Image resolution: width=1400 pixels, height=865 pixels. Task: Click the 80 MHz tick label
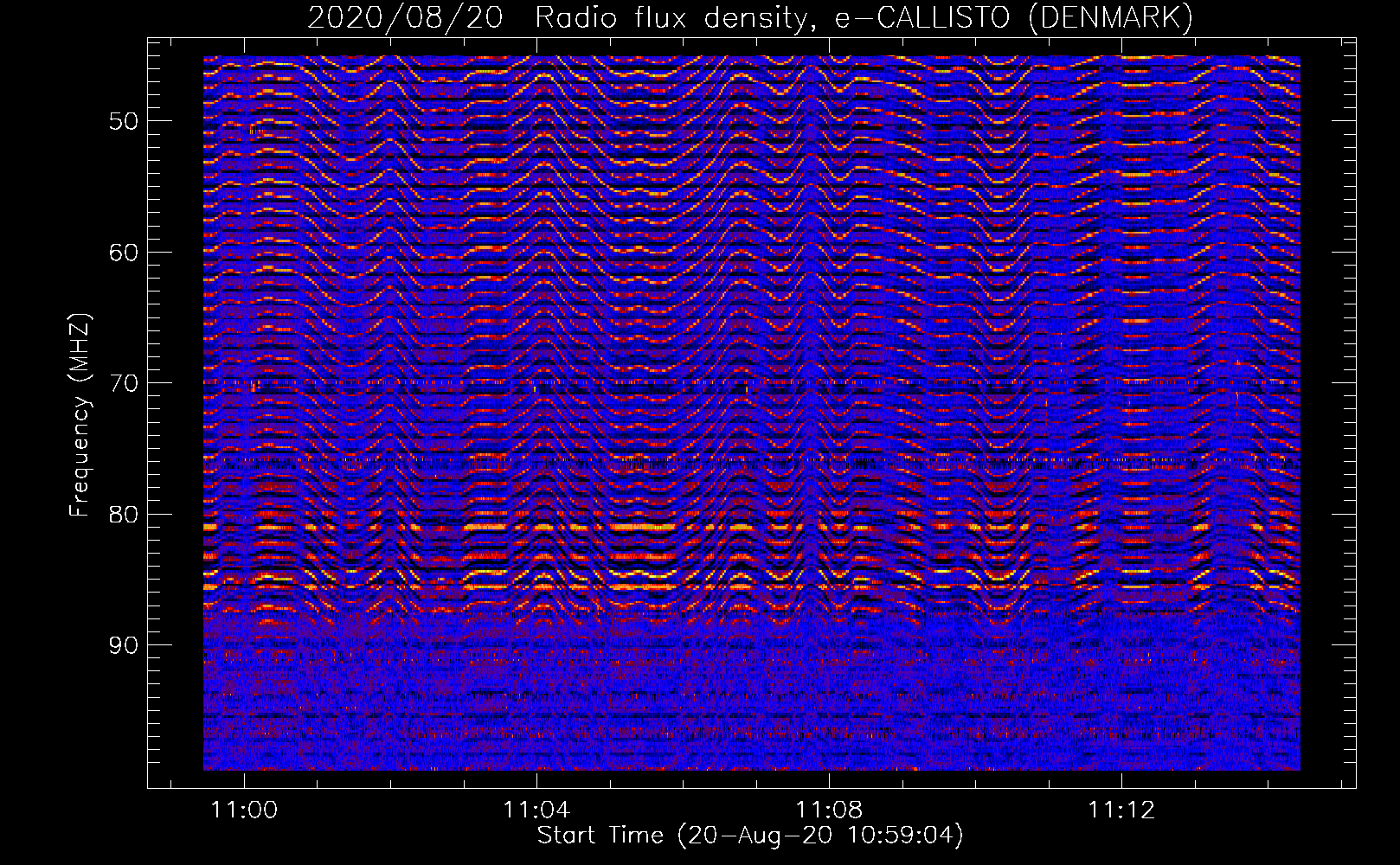click(x=123, y=515)
